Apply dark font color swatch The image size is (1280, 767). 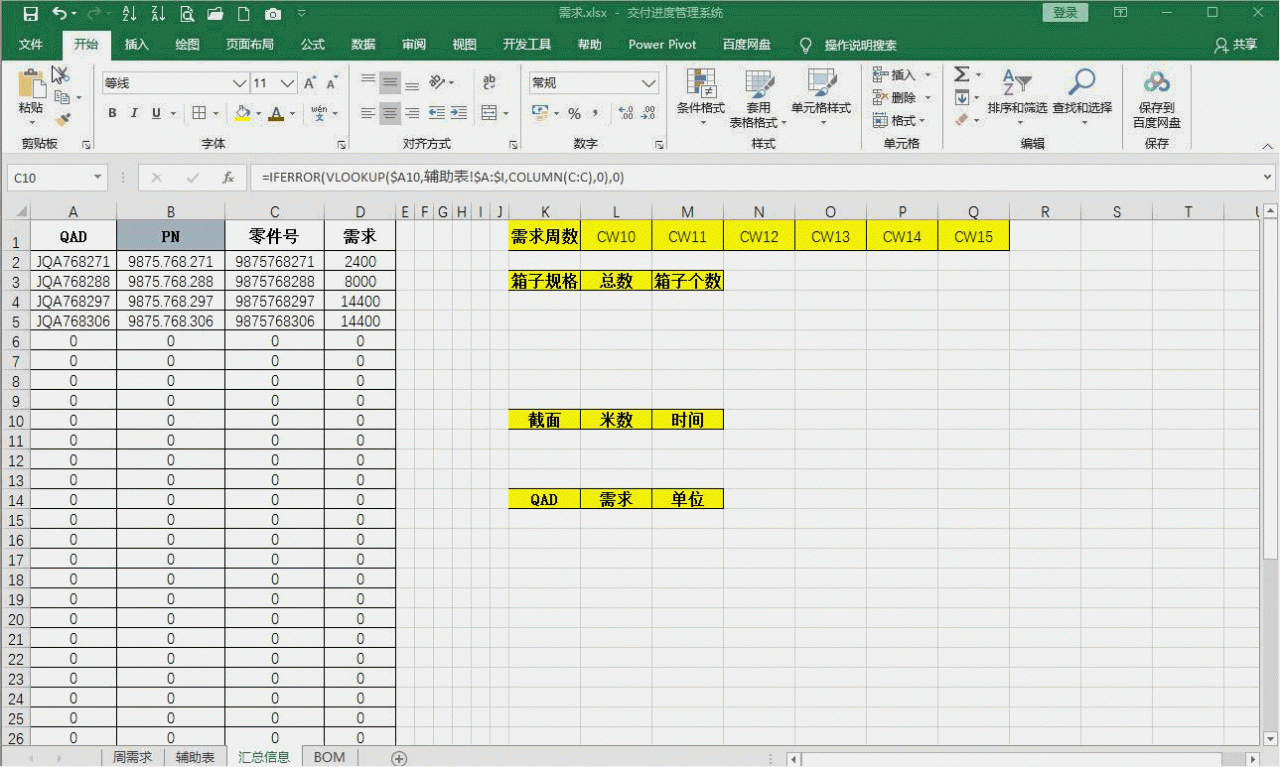pos(277,113)
